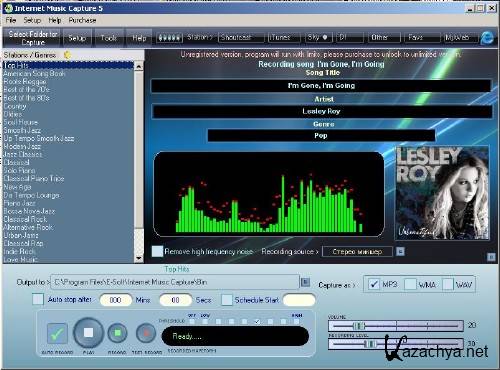Click the Setup toolbar button

coord(77,38)
